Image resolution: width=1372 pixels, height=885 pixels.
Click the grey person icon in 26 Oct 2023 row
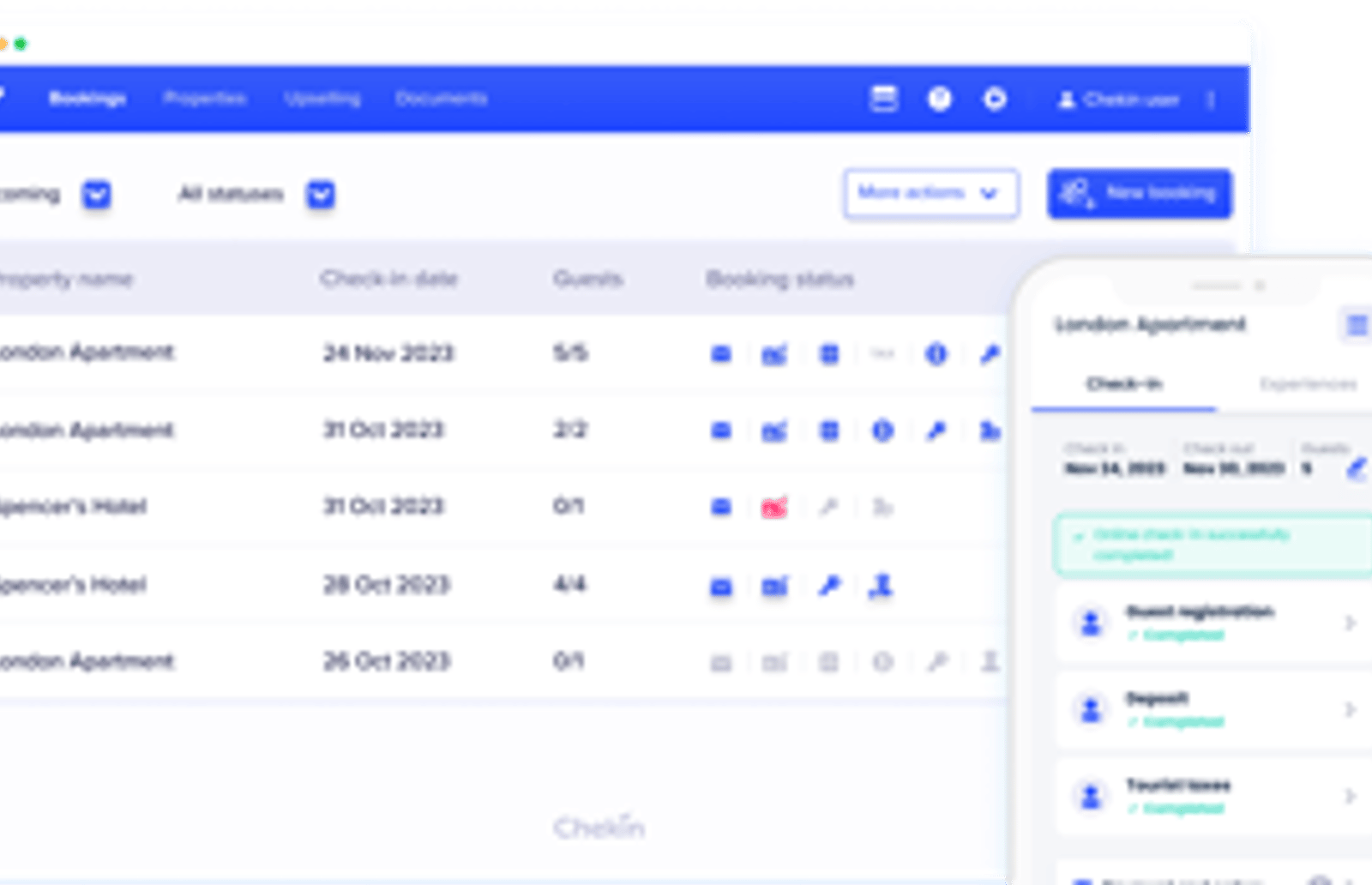click(x=990, y=662)
